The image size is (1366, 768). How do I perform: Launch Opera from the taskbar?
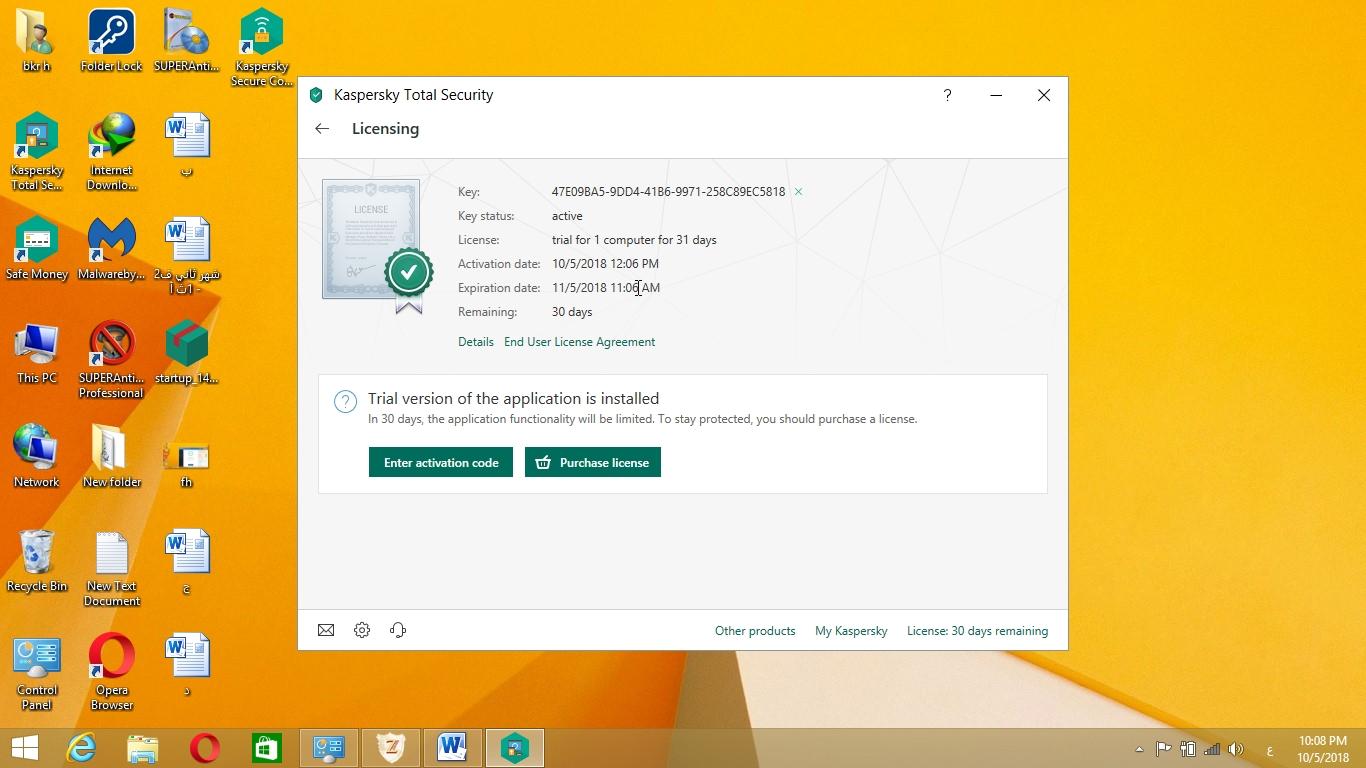coord(205,748)
